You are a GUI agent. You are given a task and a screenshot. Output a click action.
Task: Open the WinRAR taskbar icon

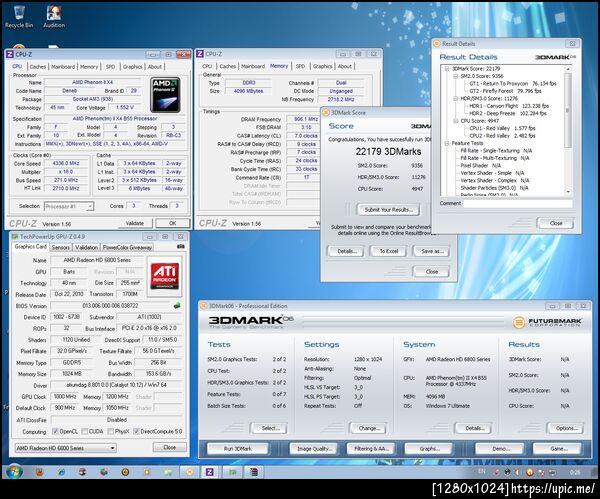click(x=254, y=472)
